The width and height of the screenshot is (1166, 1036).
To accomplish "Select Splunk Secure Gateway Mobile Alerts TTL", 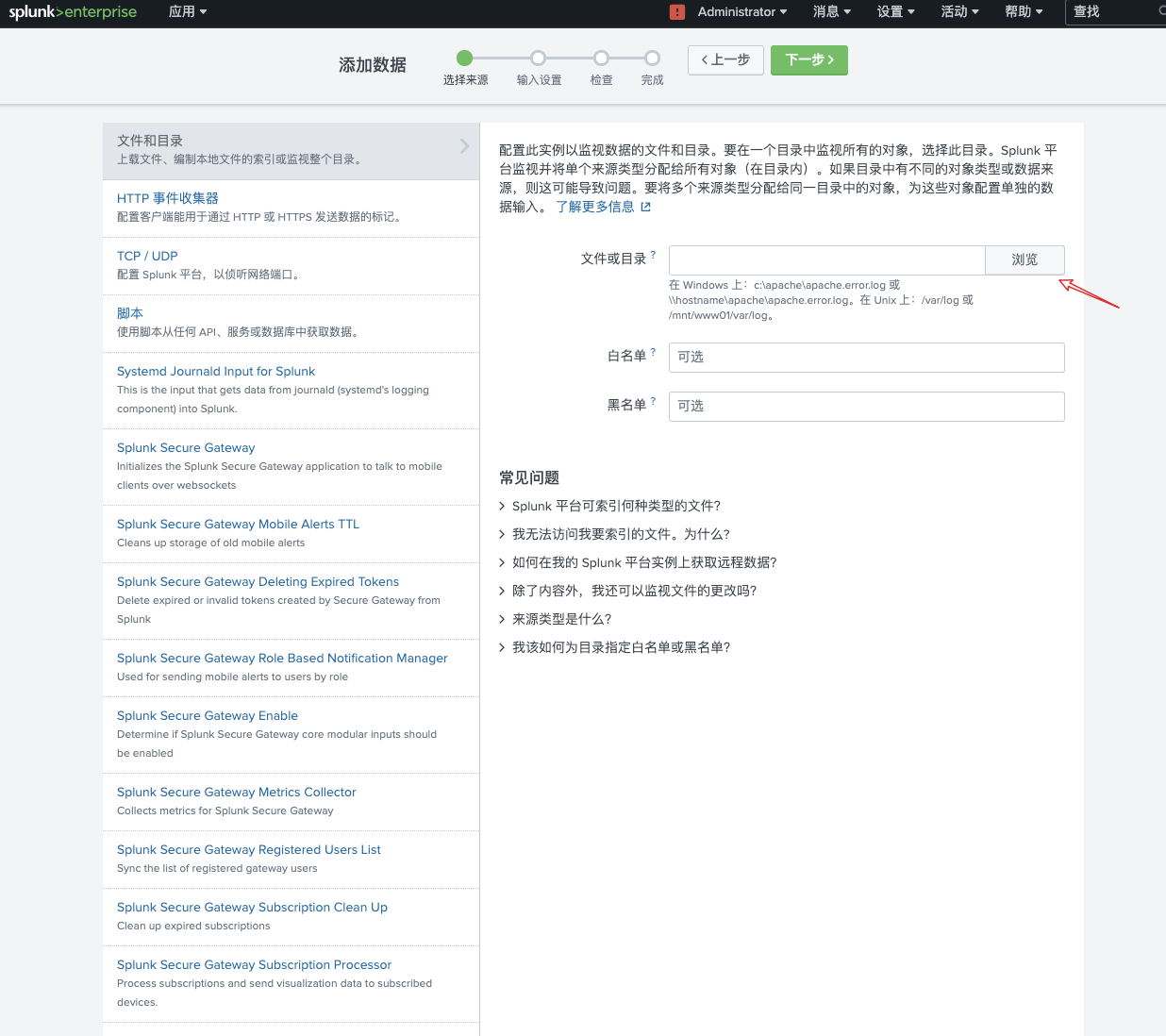I will [x=291, y=534].
